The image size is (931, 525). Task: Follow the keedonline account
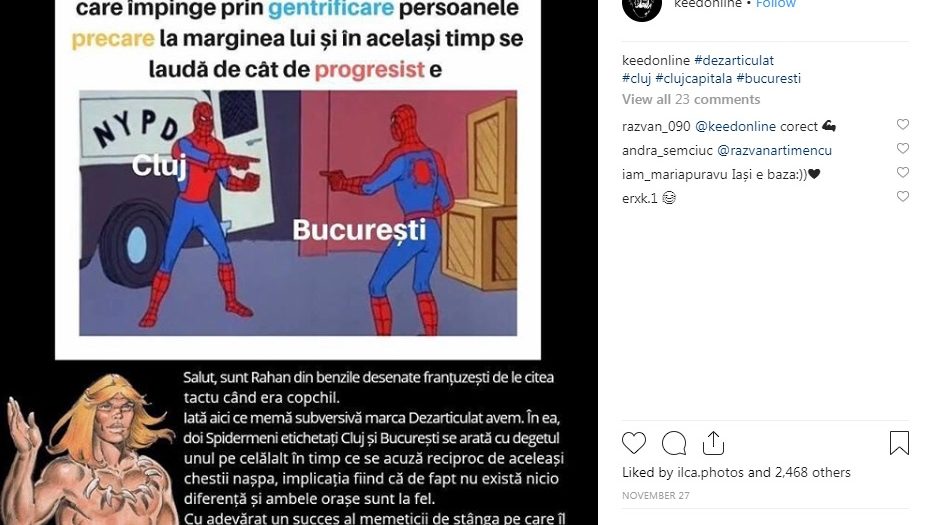[x=775, y=4]
